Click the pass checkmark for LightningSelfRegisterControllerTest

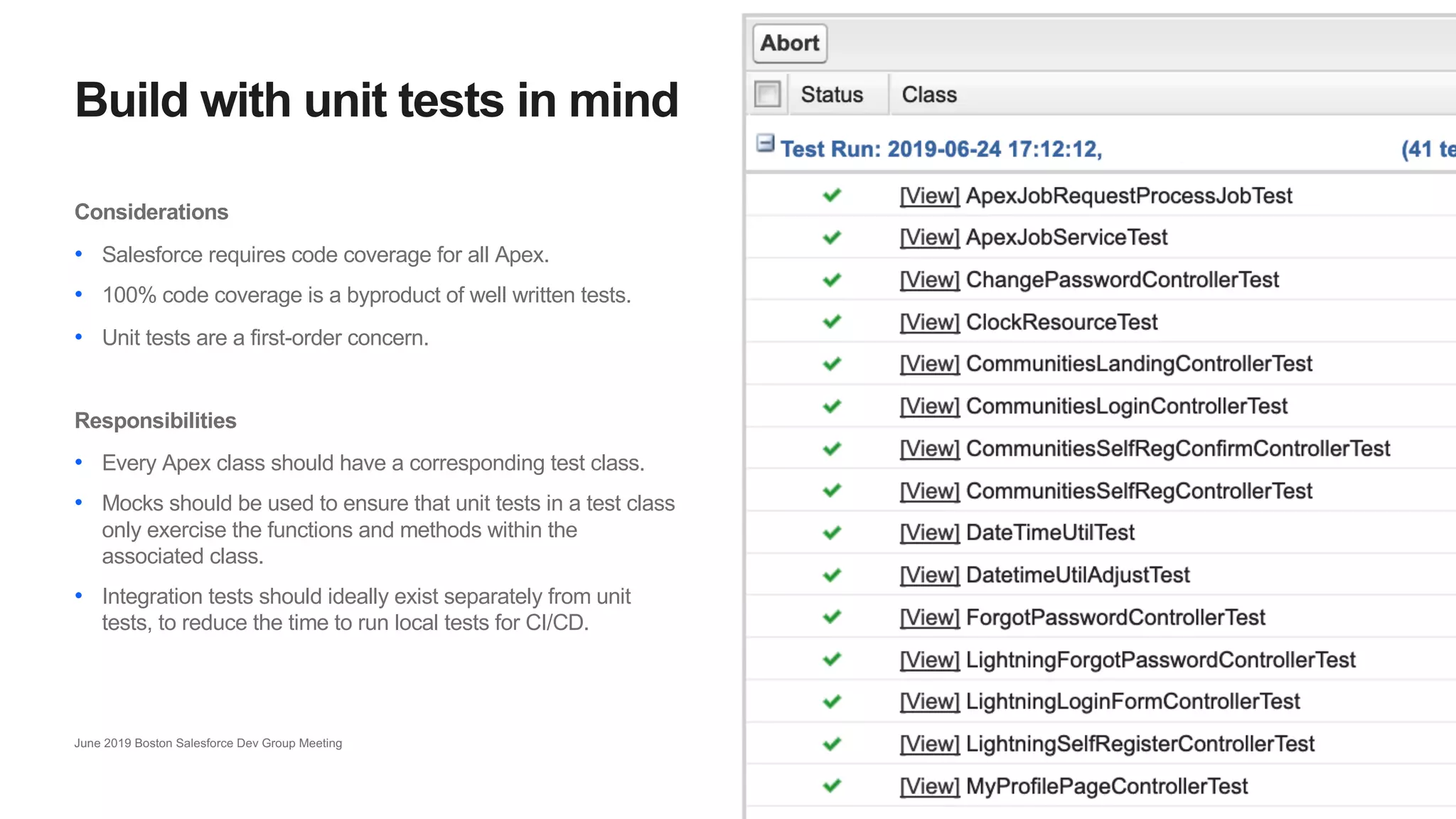tap(832, 744)
